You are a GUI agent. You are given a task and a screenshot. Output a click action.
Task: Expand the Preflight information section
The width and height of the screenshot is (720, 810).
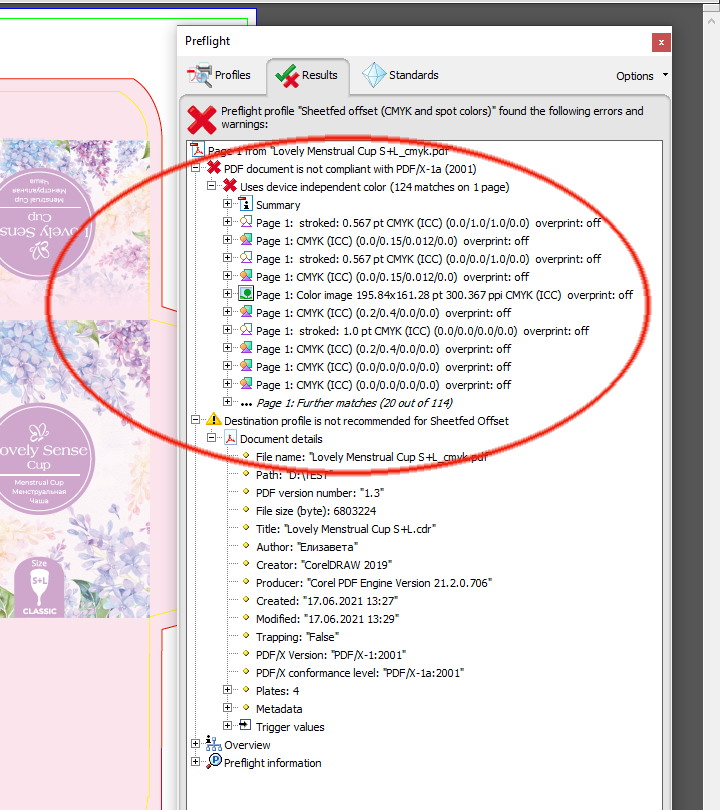(195, 762)
